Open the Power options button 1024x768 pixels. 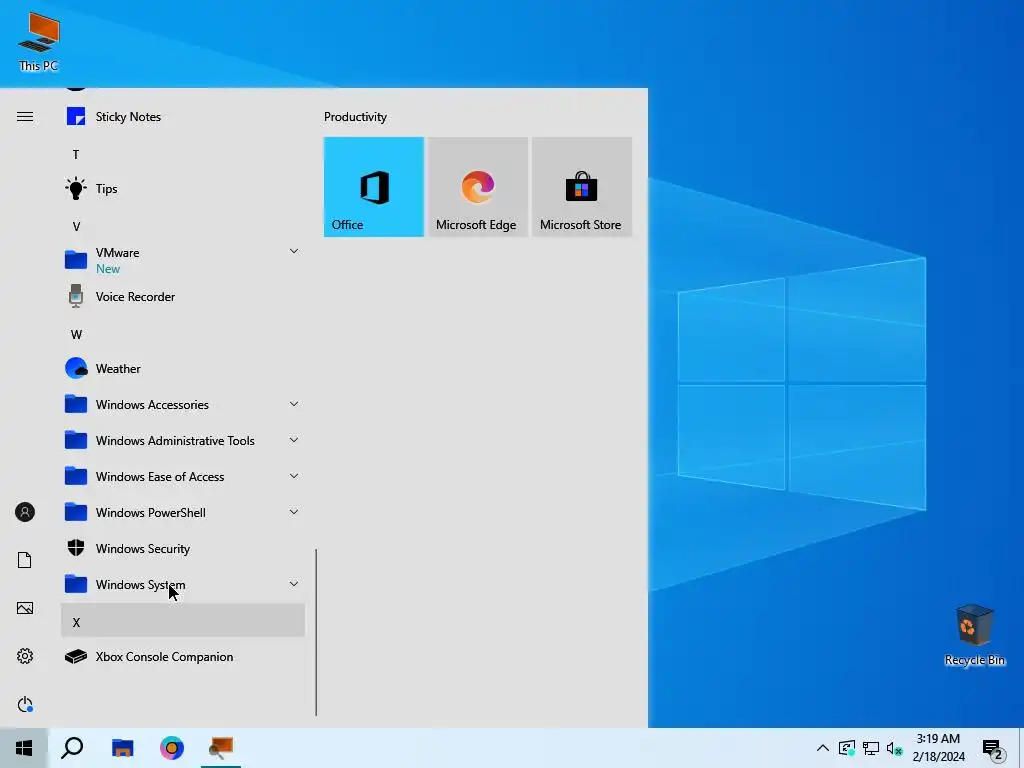(25, 704)
